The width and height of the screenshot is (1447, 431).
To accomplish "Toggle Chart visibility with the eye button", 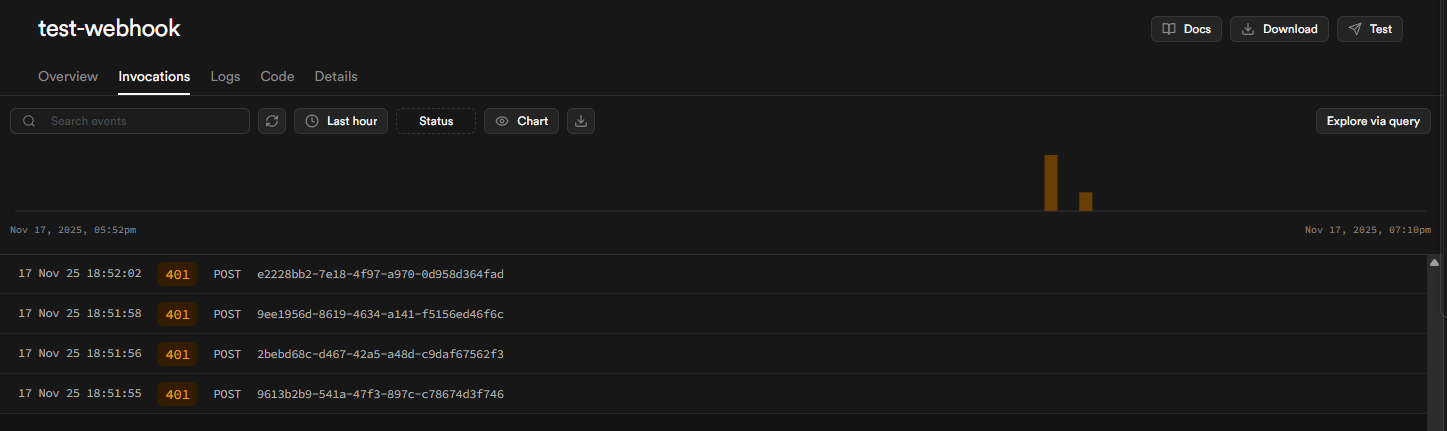I will click(x=521, y=121).
